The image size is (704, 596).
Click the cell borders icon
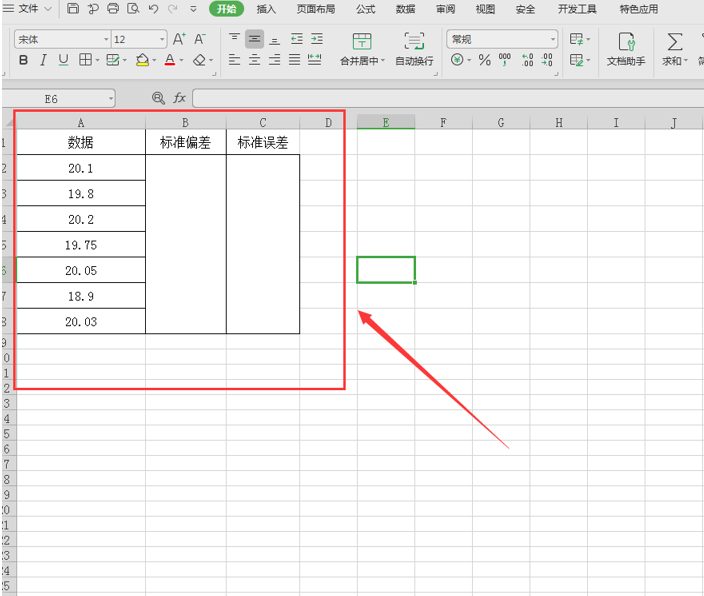[x=85, y=60]
